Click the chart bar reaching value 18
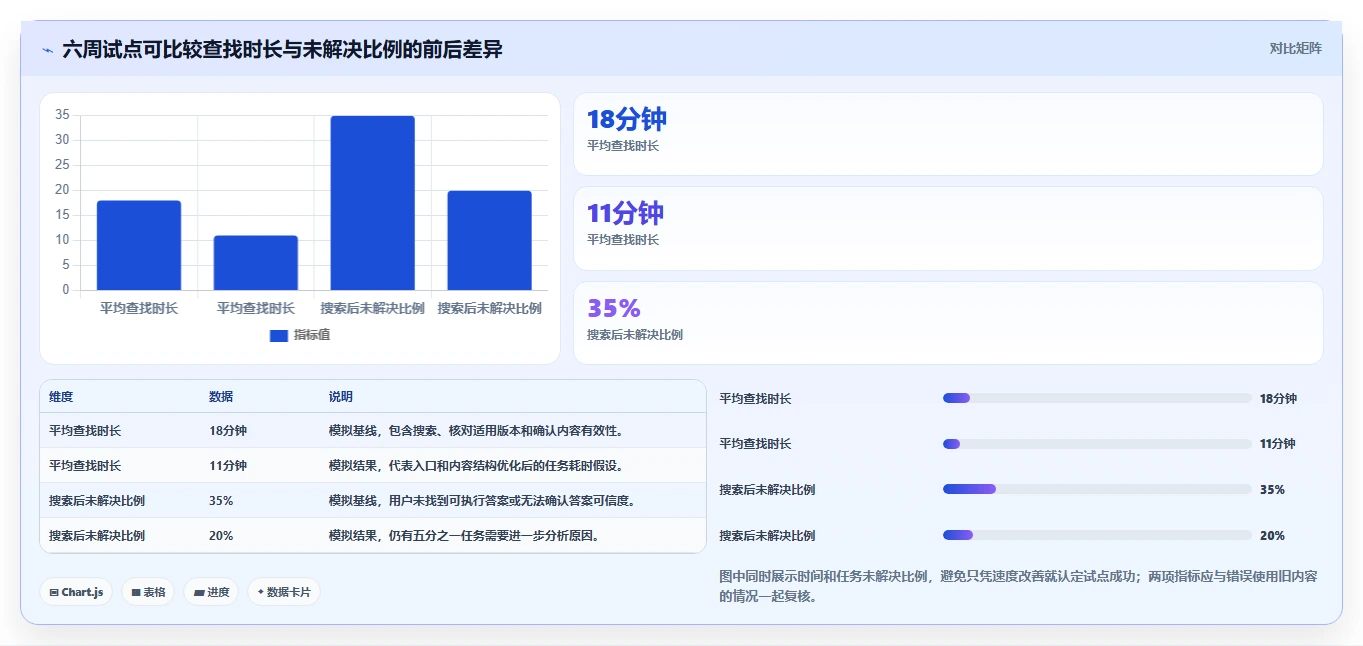Screen dimensions: 1363x646 [x=139, y=246]
